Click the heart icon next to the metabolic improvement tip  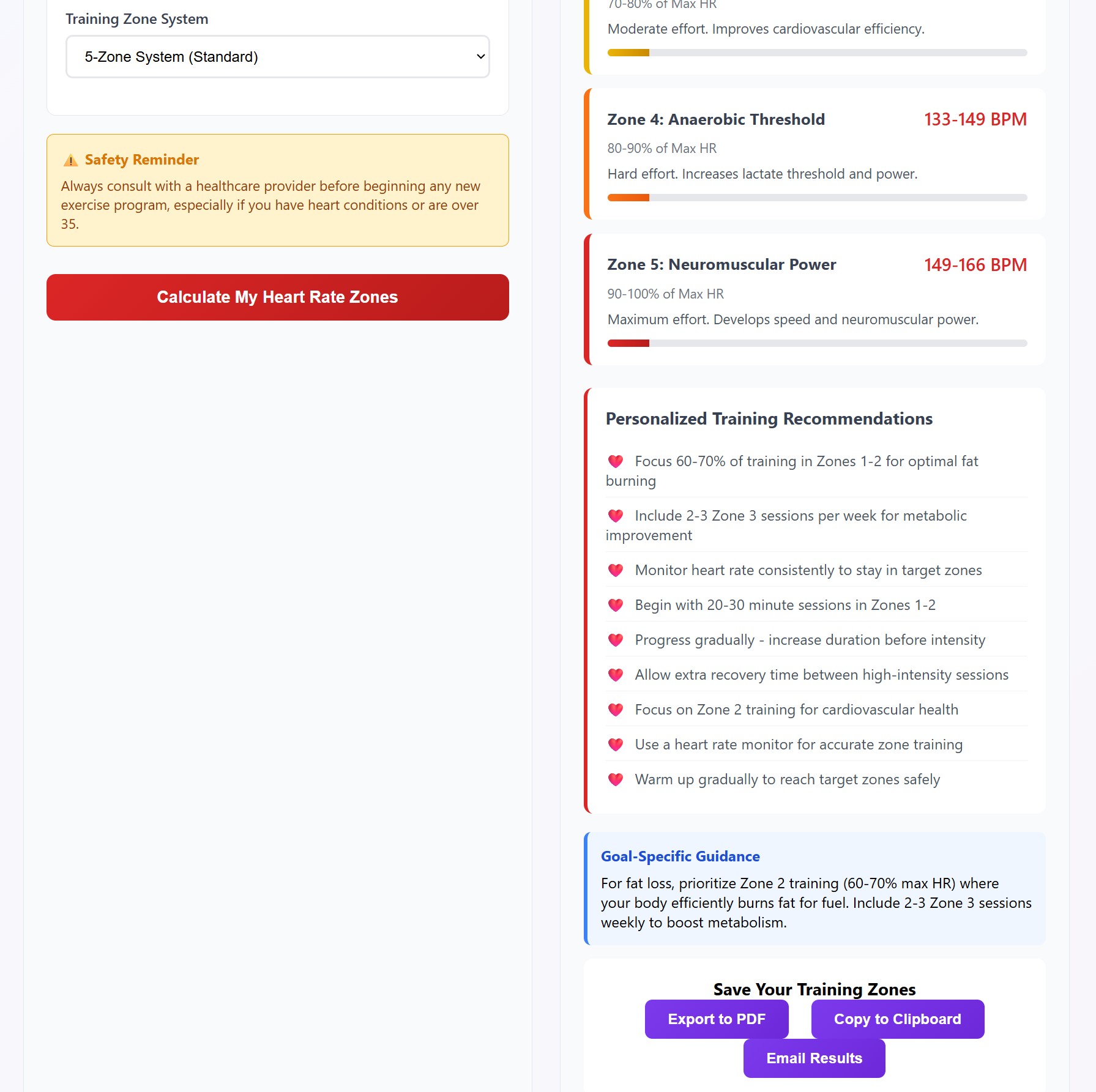[616, 516]
